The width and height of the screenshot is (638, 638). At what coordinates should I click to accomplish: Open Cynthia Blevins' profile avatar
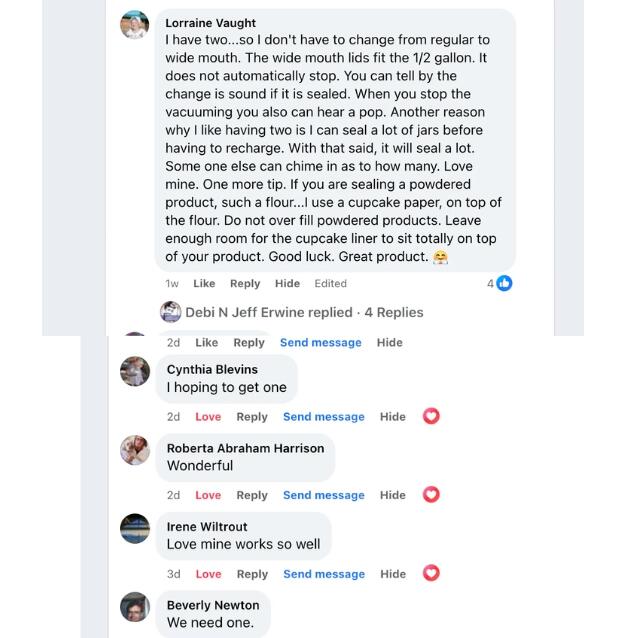click(135, 371)
